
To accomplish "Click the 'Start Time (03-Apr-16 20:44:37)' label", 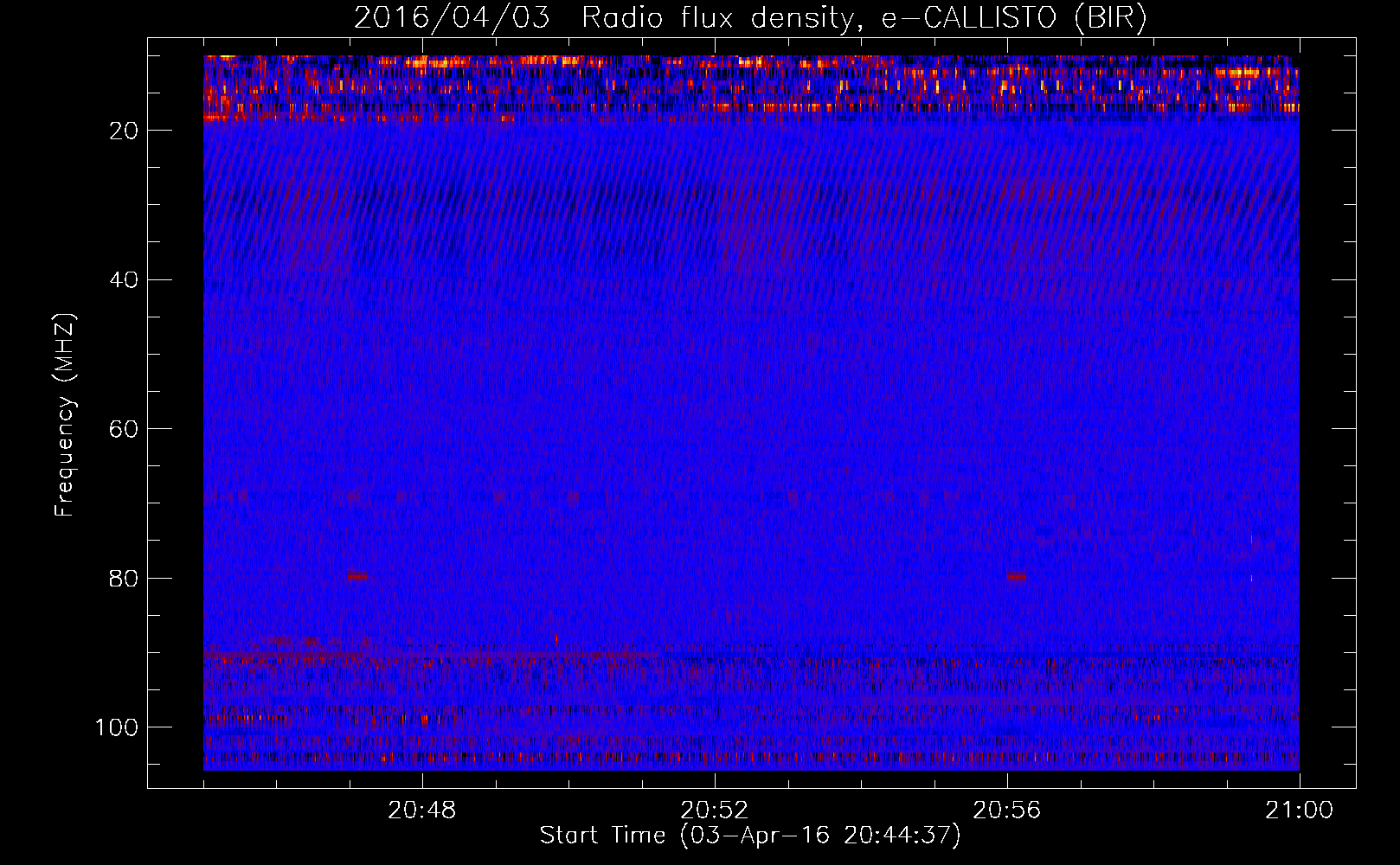I will (x=750, y=836).
